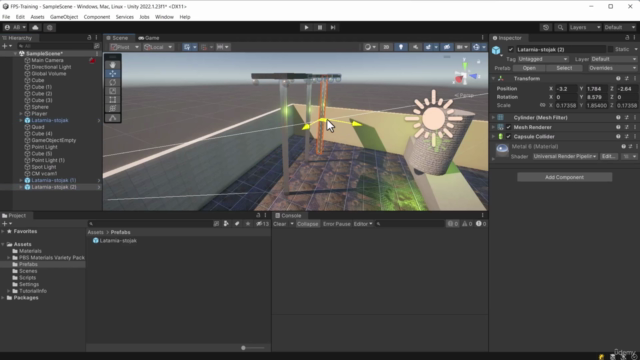
Task: Switch to the Game tab
Action: point(149,38)
